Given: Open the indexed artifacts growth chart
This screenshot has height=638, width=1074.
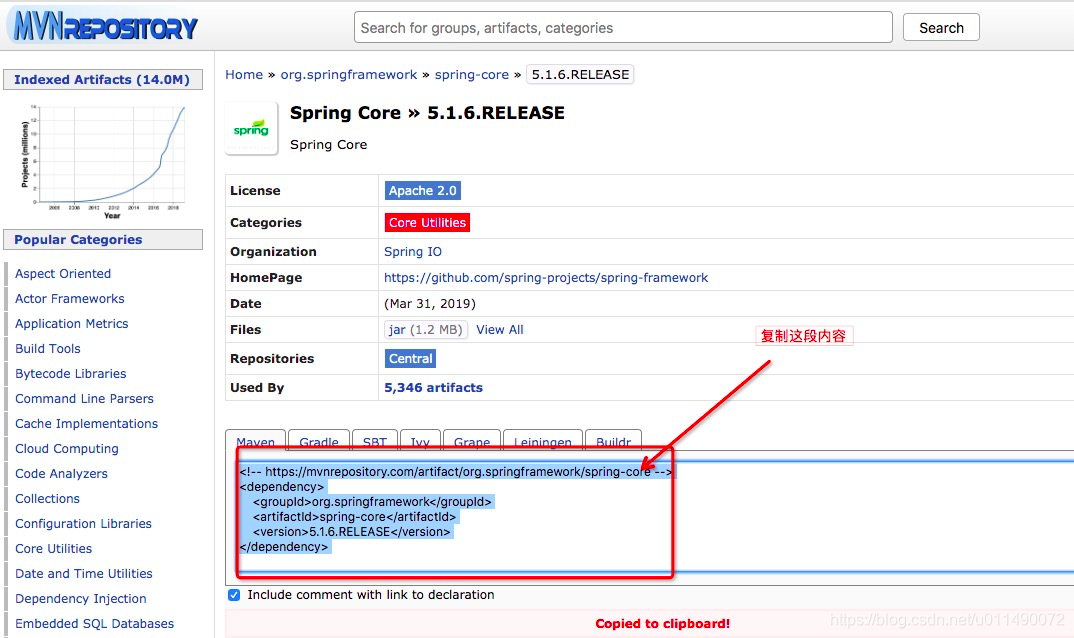Looking at the screenshot, I should point(103,161).
